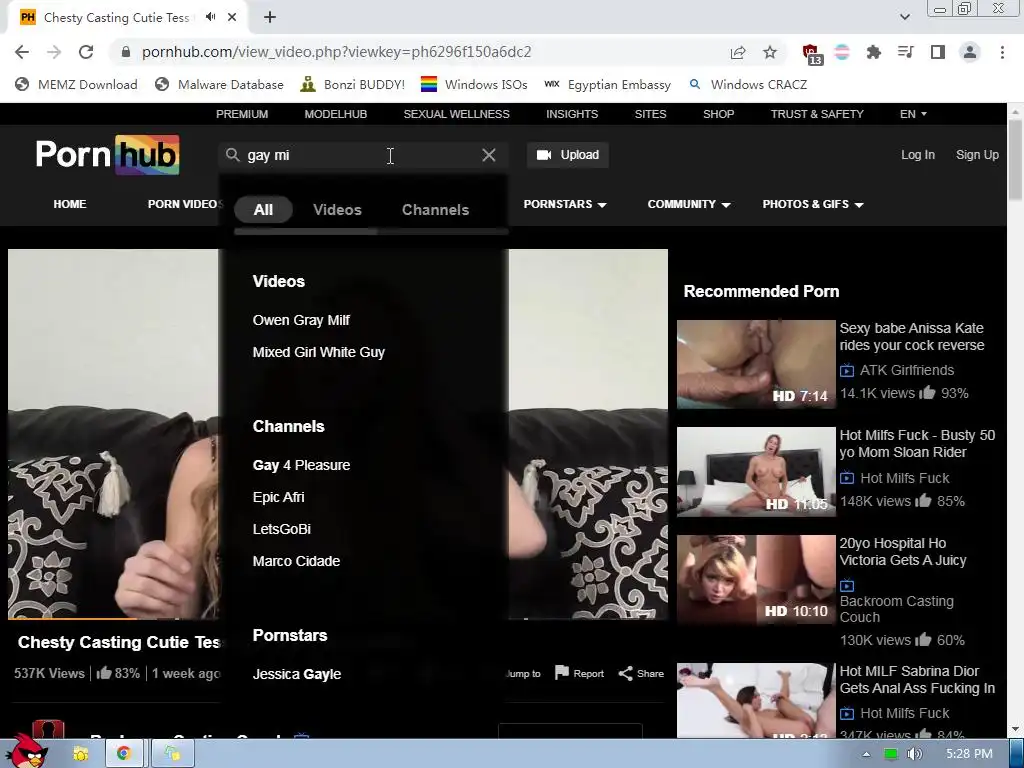Screen dimensions: 1024x768
Task: Expand the tab search chevron
Action: (x=904, y=17)
